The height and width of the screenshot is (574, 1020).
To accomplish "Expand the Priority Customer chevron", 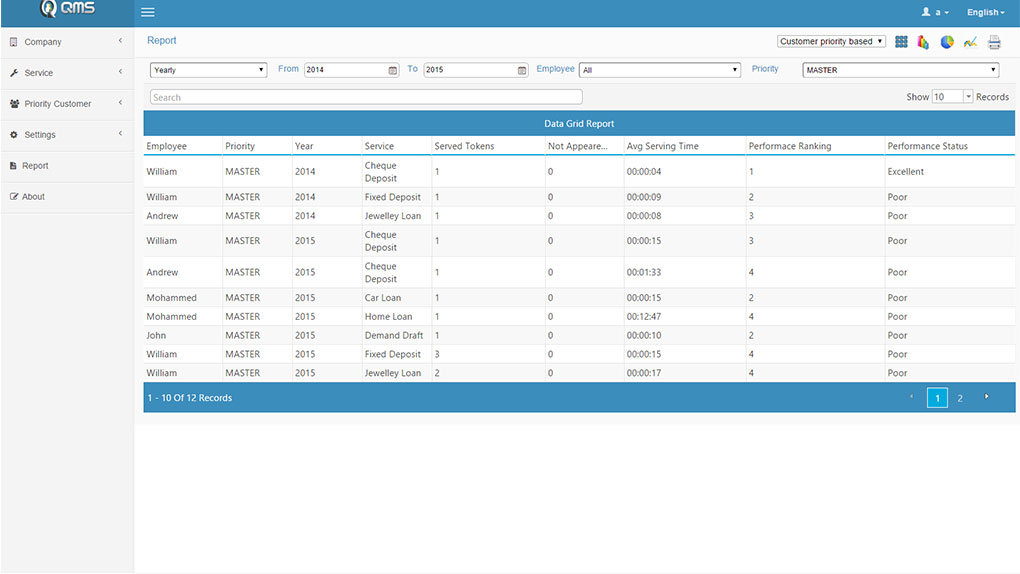I will pyautogui.click(x=120, y=102).
